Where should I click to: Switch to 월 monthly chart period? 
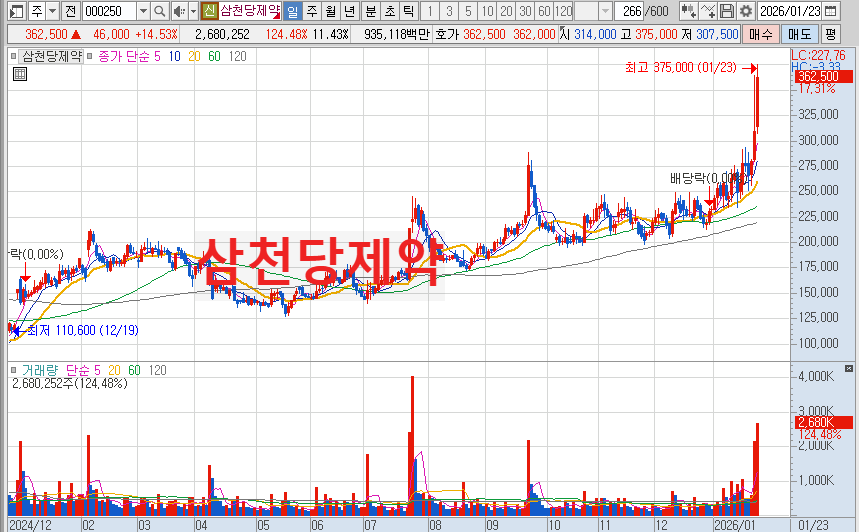[x=330, y=11]
